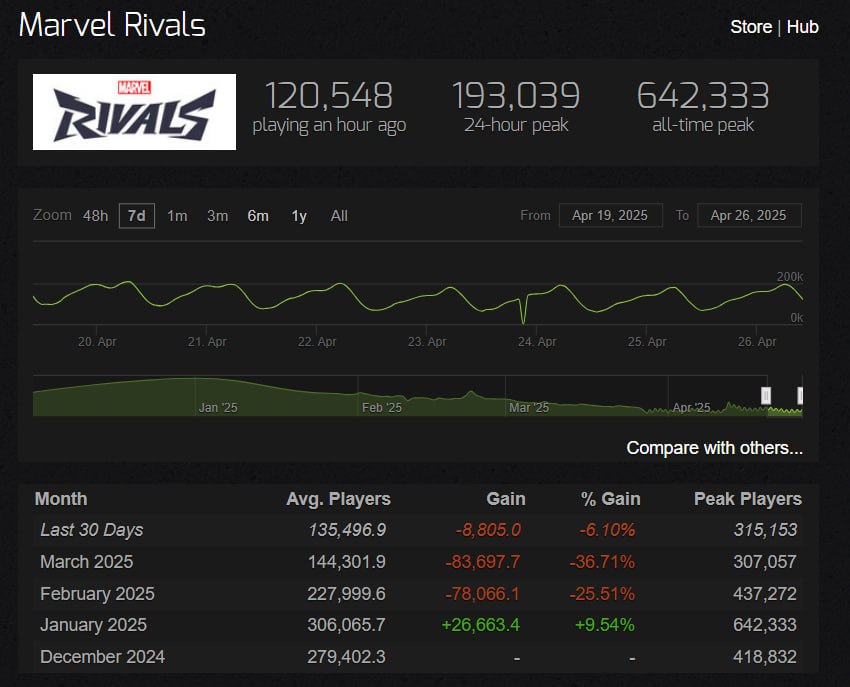The height and width of the screenshot is (687, 850).
Task: Click the Peak Players column header
Action: [748, 499]
